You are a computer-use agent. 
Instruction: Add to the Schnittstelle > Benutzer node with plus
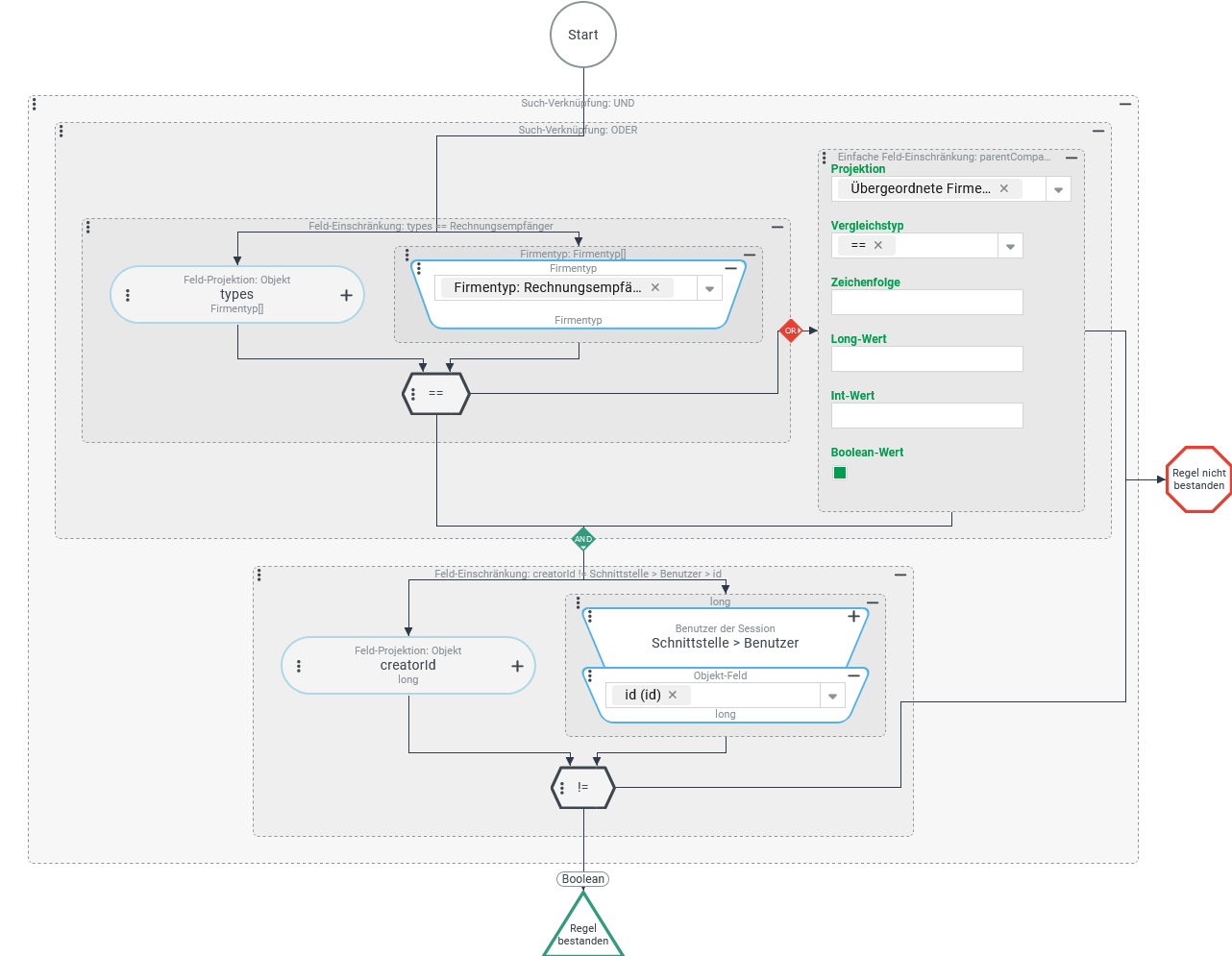853,617
